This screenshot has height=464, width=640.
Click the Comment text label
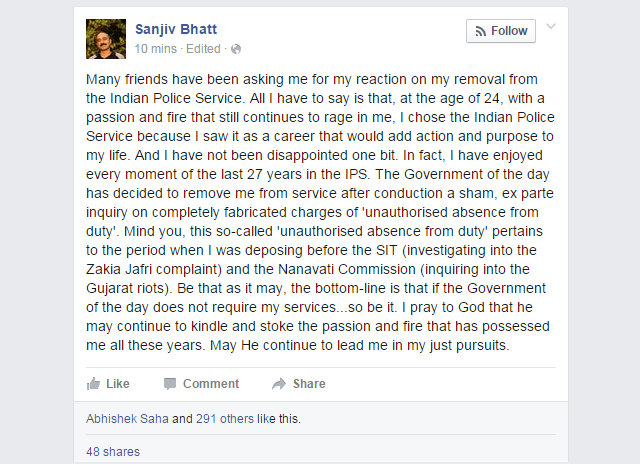211,384
